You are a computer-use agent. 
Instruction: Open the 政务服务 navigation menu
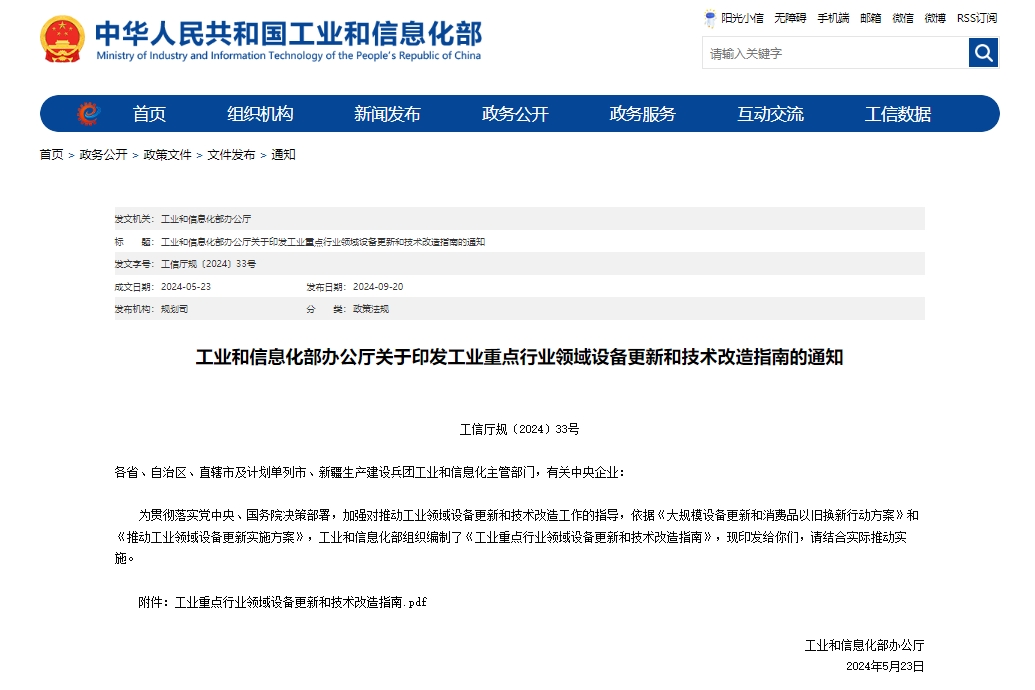(x=642, y=113)
